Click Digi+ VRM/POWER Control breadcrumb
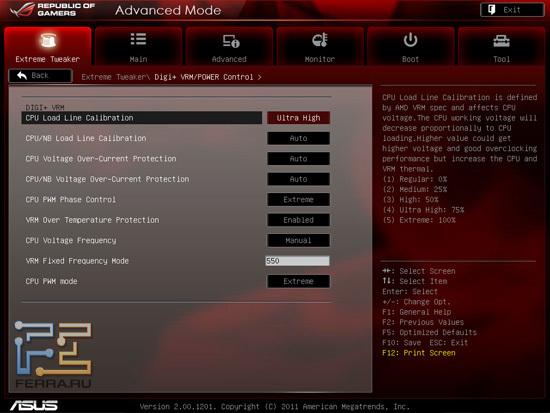Image resolution: width=550 pixels, height=413 pixels. click(204, 77)
